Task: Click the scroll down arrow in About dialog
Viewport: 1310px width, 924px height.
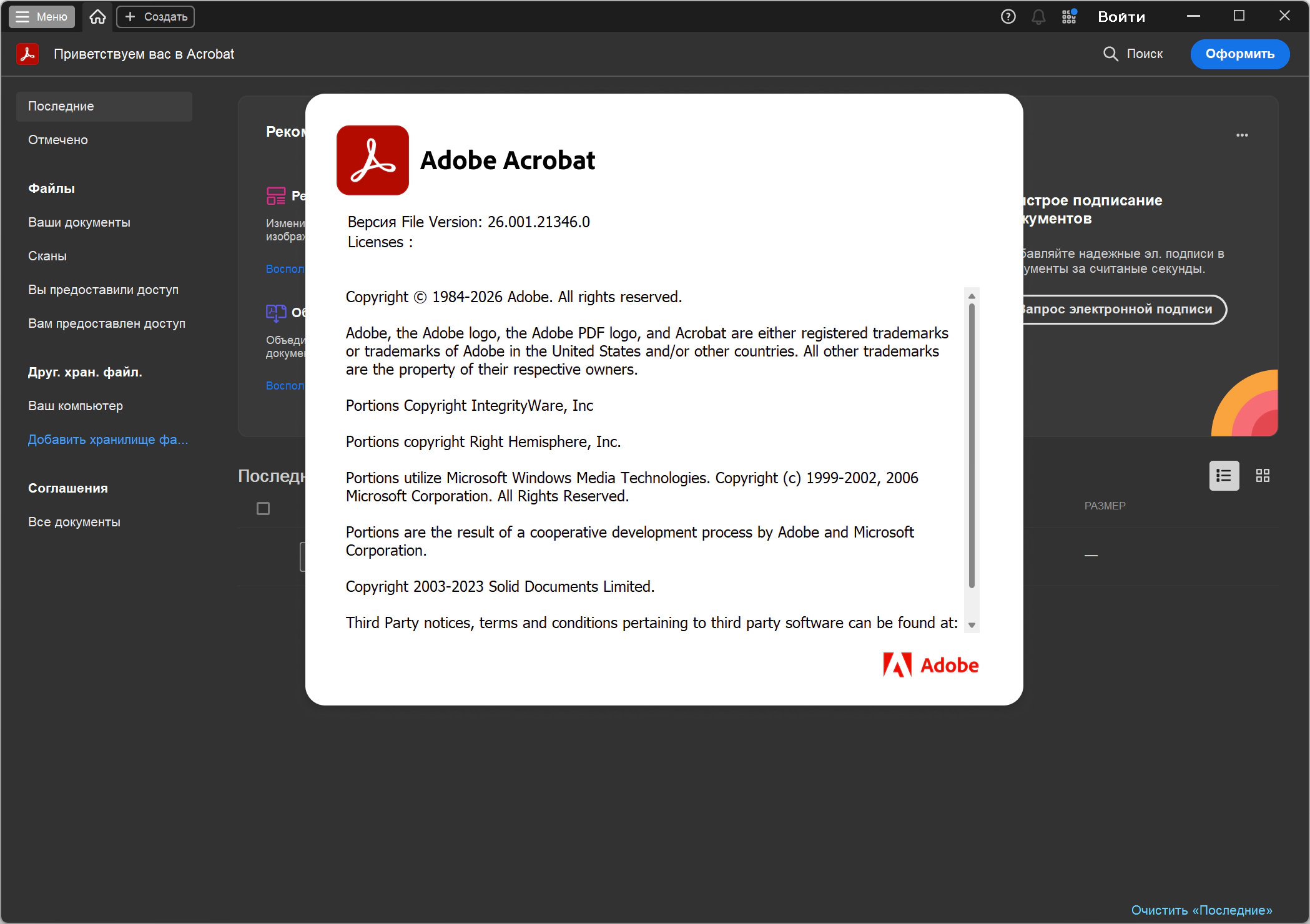Action: pyautogui.click(x=972, y=625)
